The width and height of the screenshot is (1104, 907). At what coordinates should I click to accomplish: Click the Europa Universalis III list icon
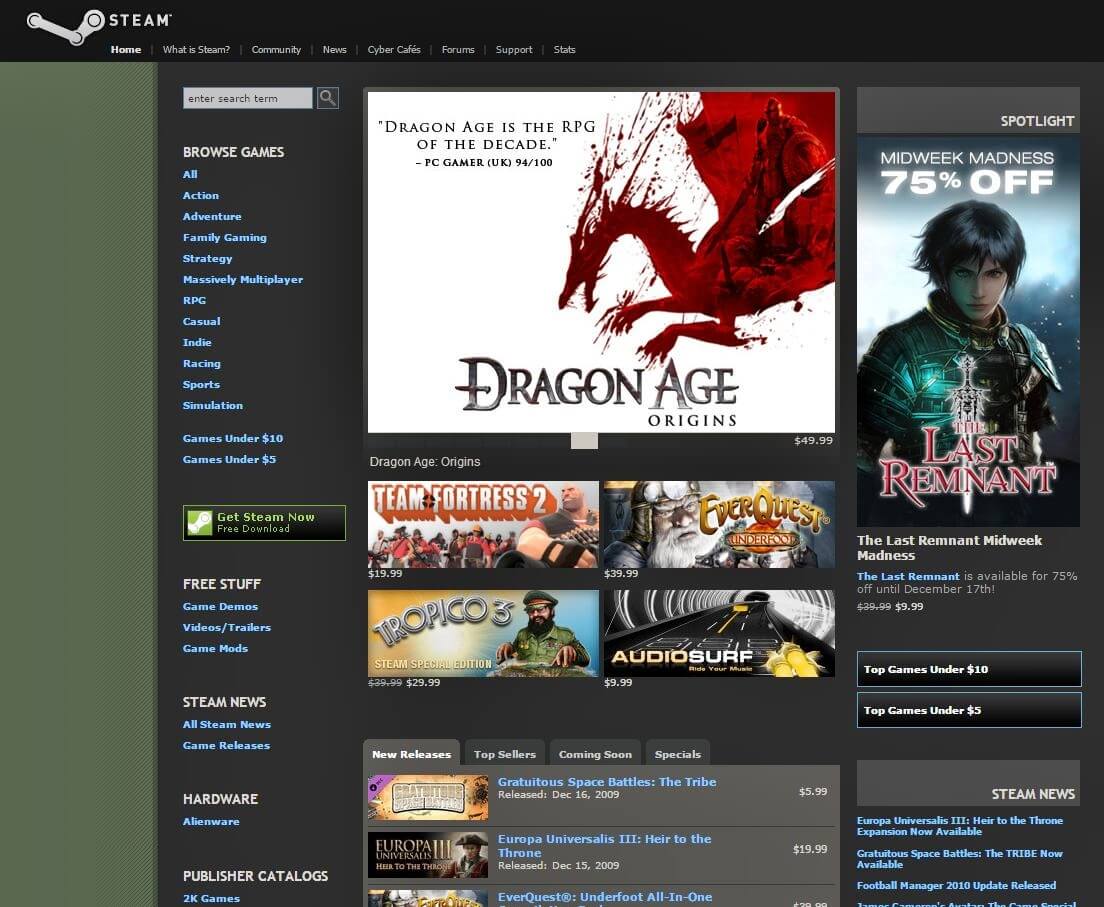point(427,852)
